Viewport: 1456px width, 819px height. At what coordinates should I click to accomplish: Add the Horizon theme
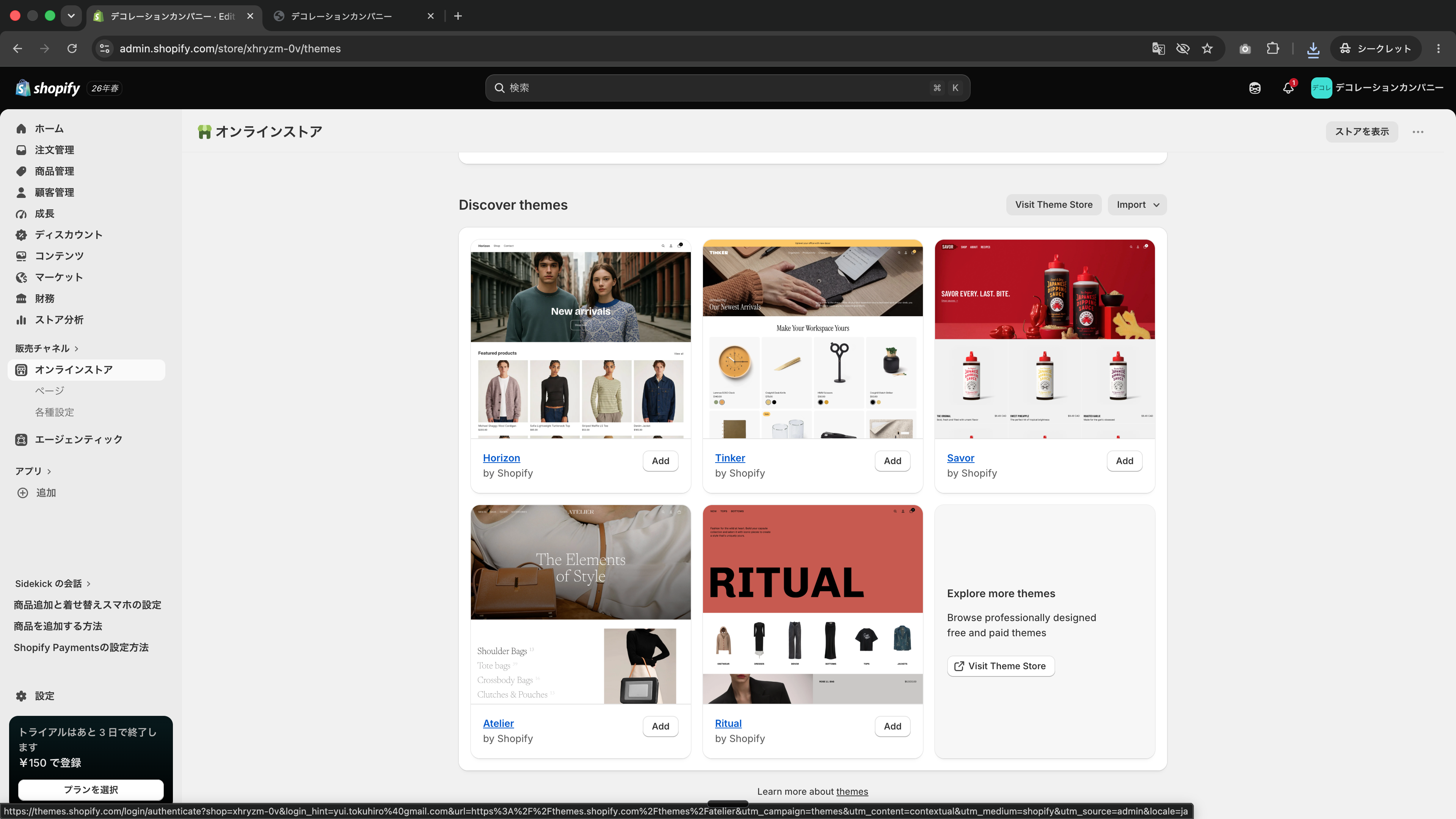(660, 461)
